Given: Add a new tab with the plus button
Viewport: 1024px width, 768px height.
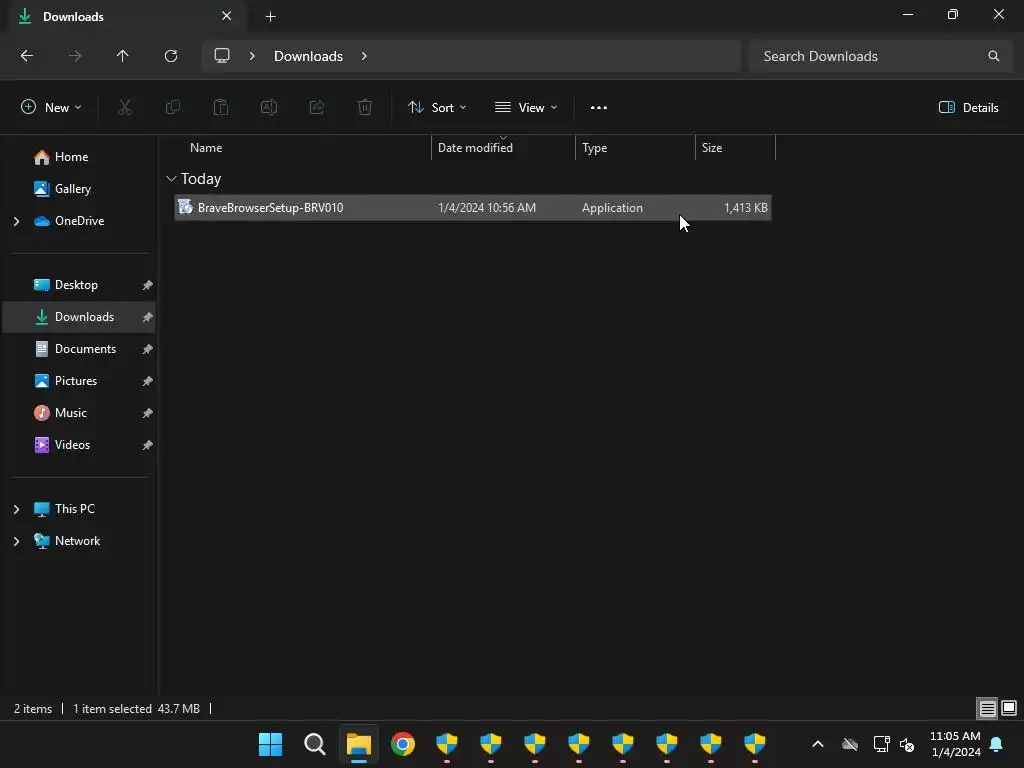Looking at the screenshot, I should coord(270,16).
